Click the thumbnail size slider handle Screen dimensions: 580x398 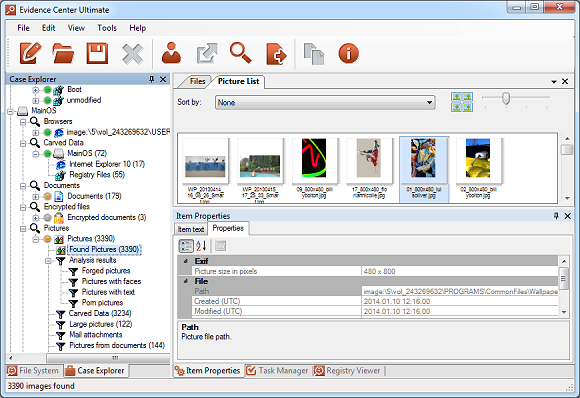click(x=506, y=98)
